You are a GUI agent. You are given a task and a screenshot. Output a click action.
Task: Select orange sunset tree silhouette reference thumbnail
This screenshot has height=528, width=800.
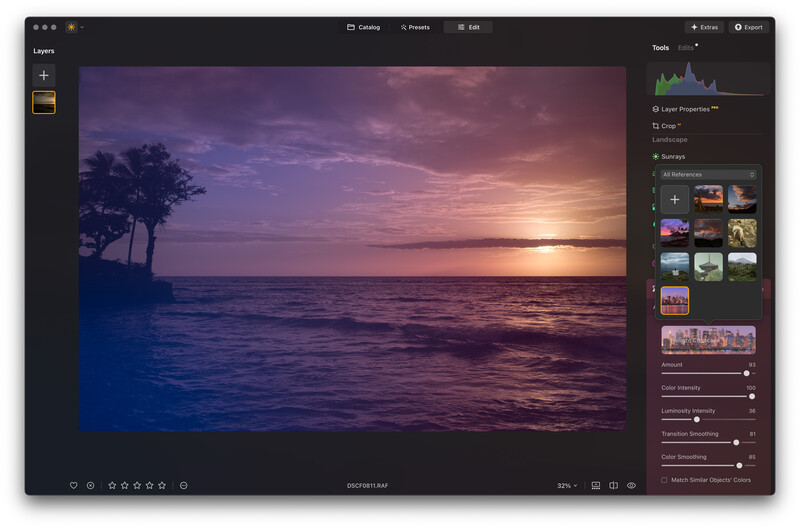[x=708, y=199]
